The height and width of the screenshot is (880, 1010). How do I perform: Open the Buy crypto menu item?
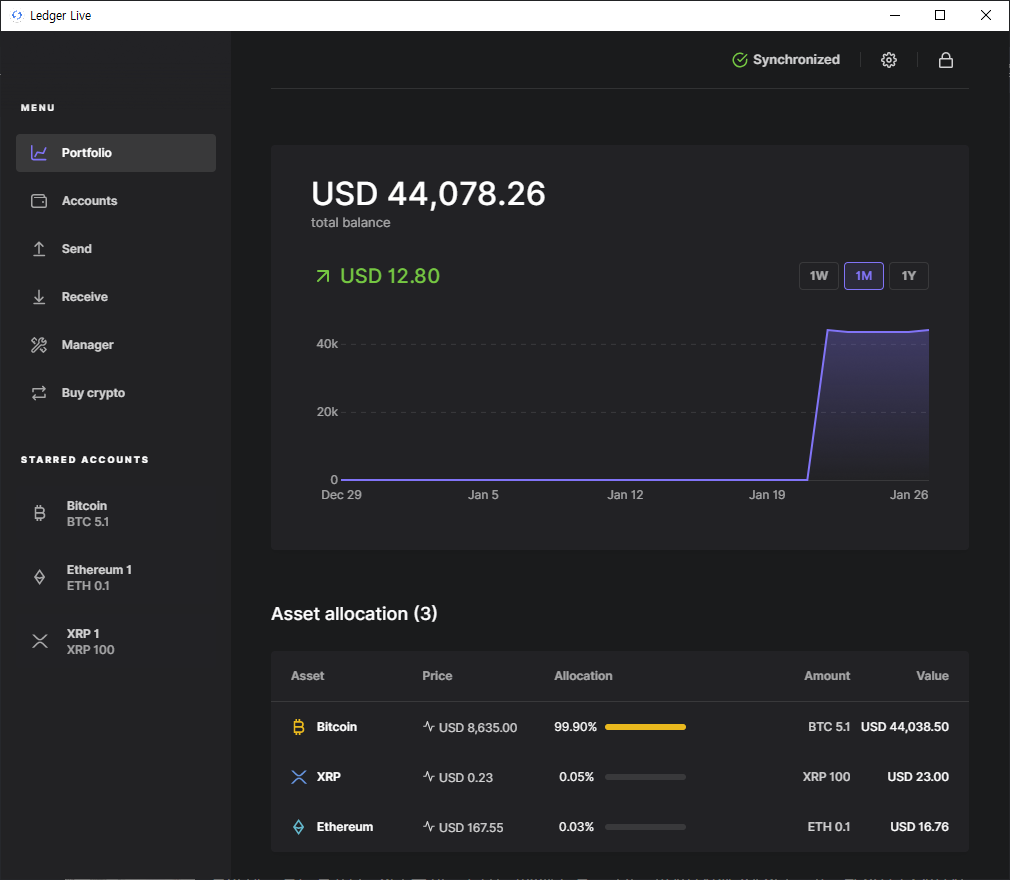coord(116,393)
